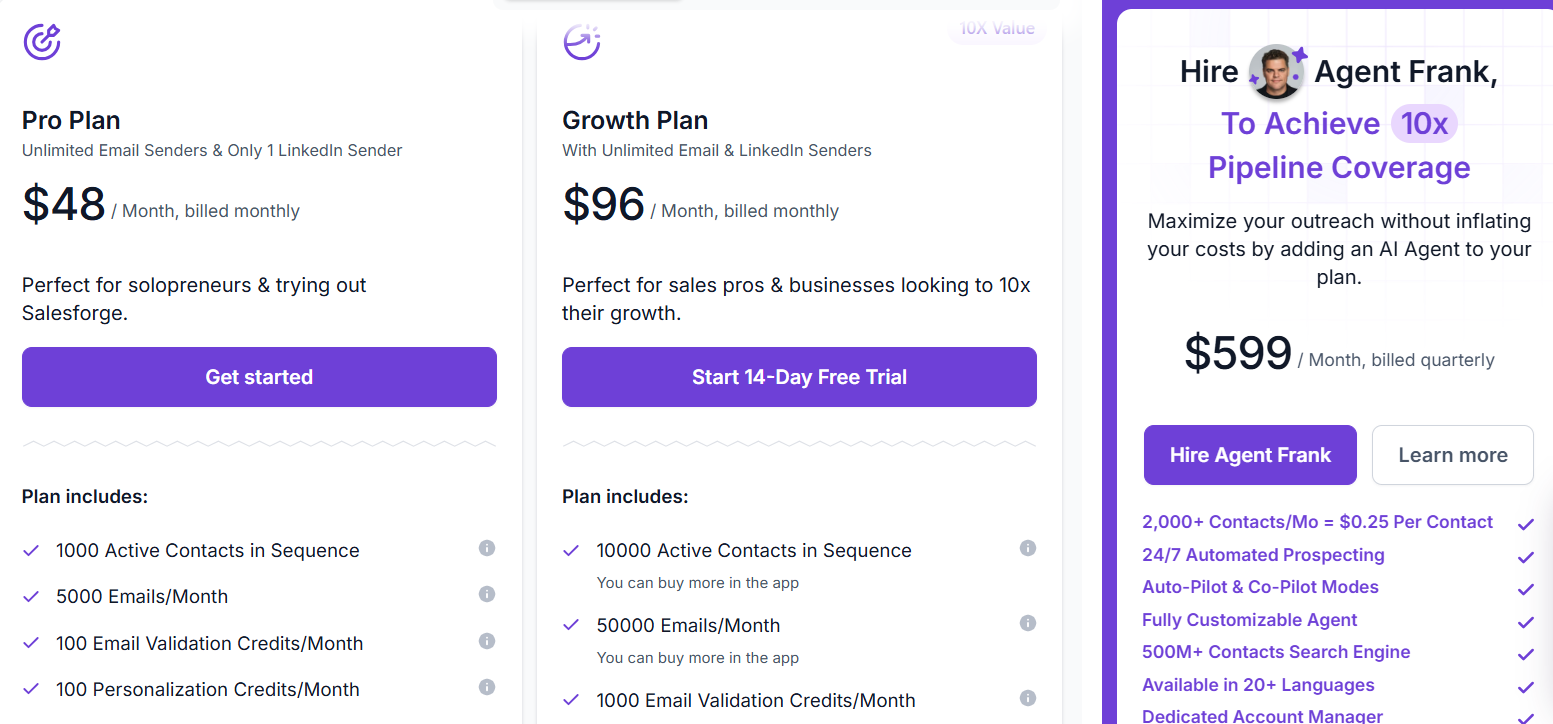This screenshot has width=1553, height=724.
Task: Click the 2,000+ Contacts/Mo pricing link
Action: 1317,521
